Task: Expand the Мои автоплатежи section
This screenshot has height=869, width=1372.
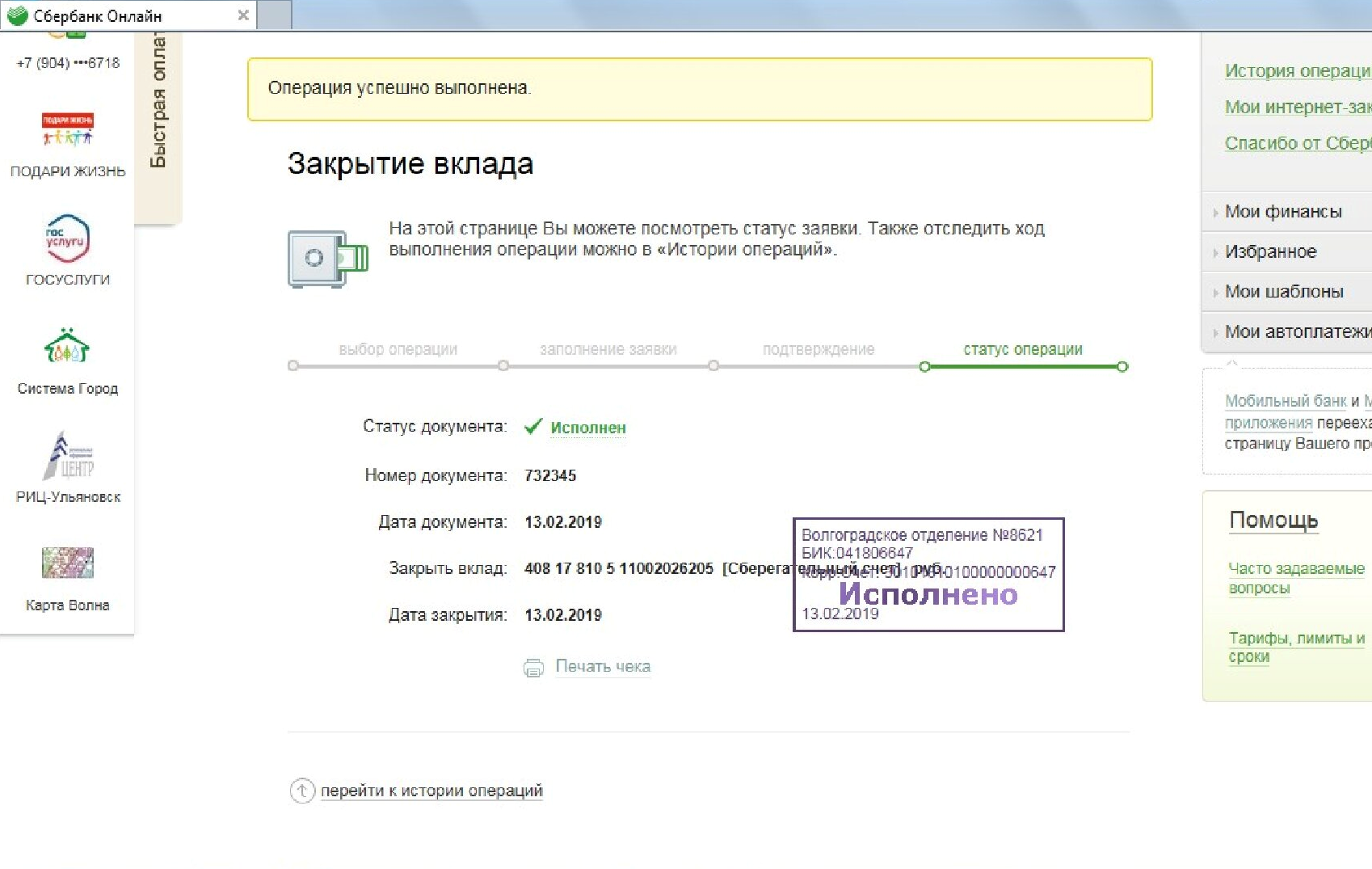Action: [1287, 332]
